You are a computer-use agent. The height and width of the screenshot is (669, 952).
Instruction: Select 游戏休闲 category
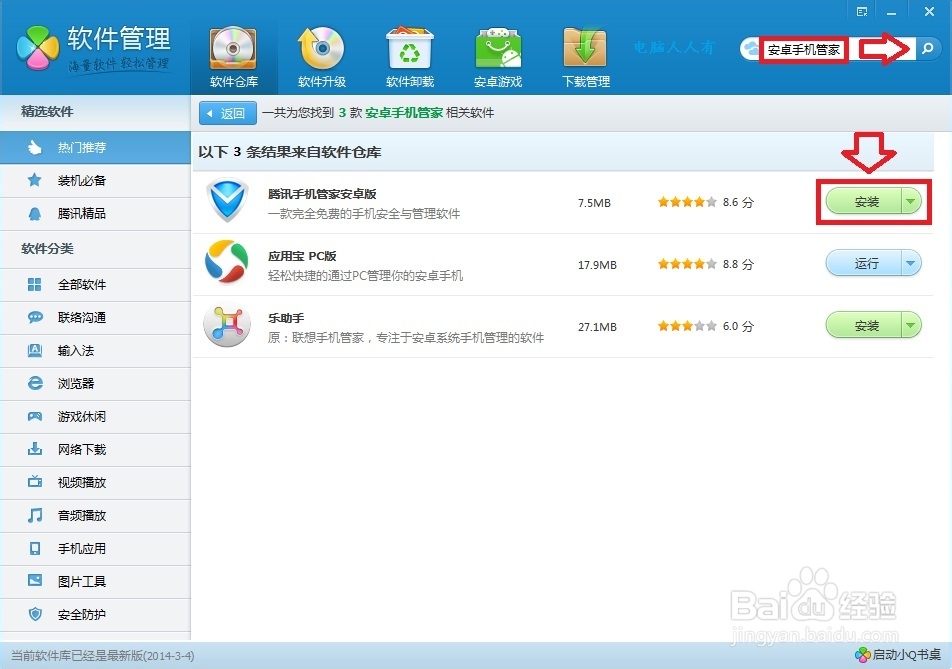click(x=95, y=416)
